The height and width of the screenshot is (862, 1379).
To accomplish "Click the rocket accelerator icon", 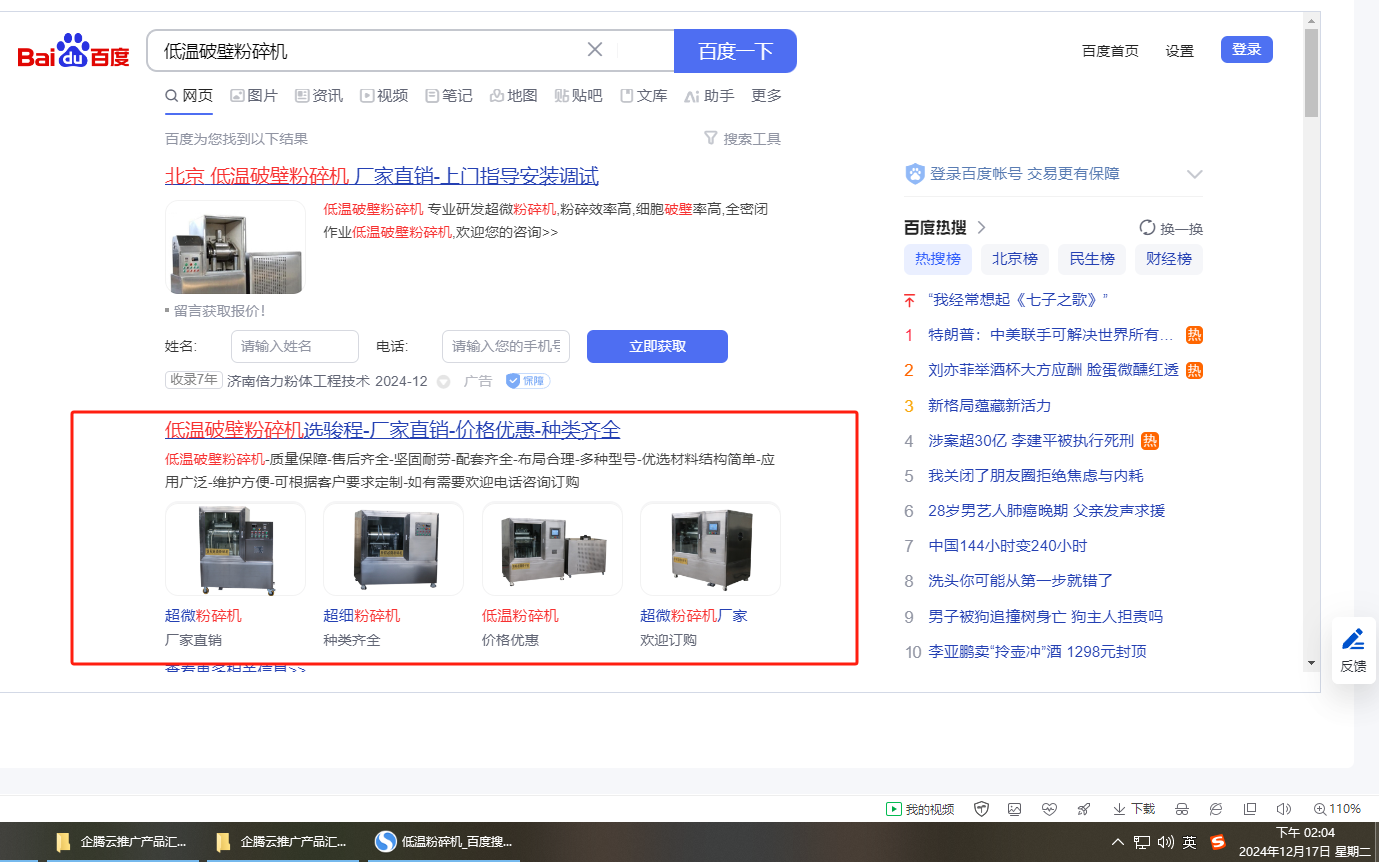I will (x=1083, y=809).
